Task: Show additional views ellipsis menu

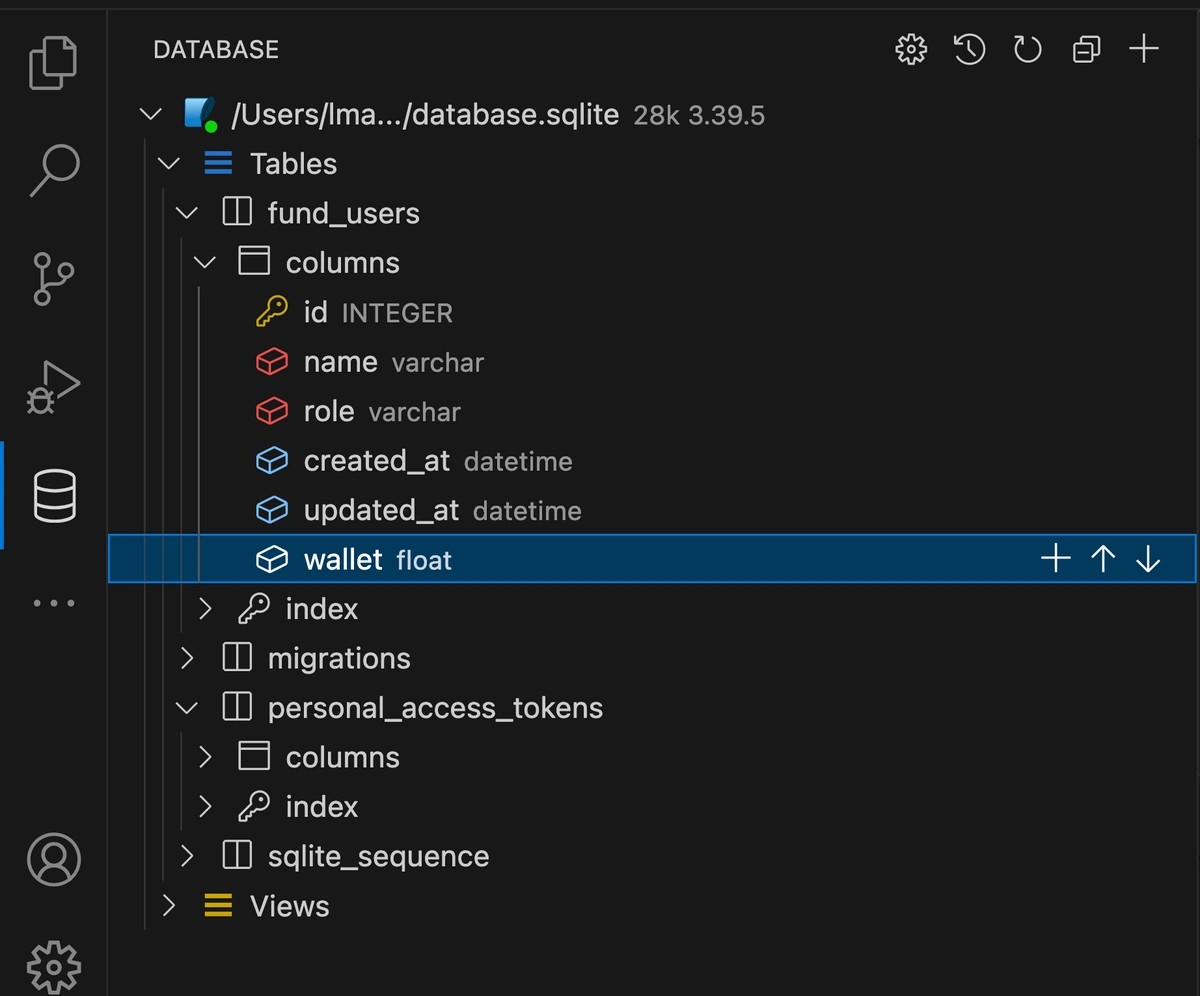Action: (x=53, y=603)
